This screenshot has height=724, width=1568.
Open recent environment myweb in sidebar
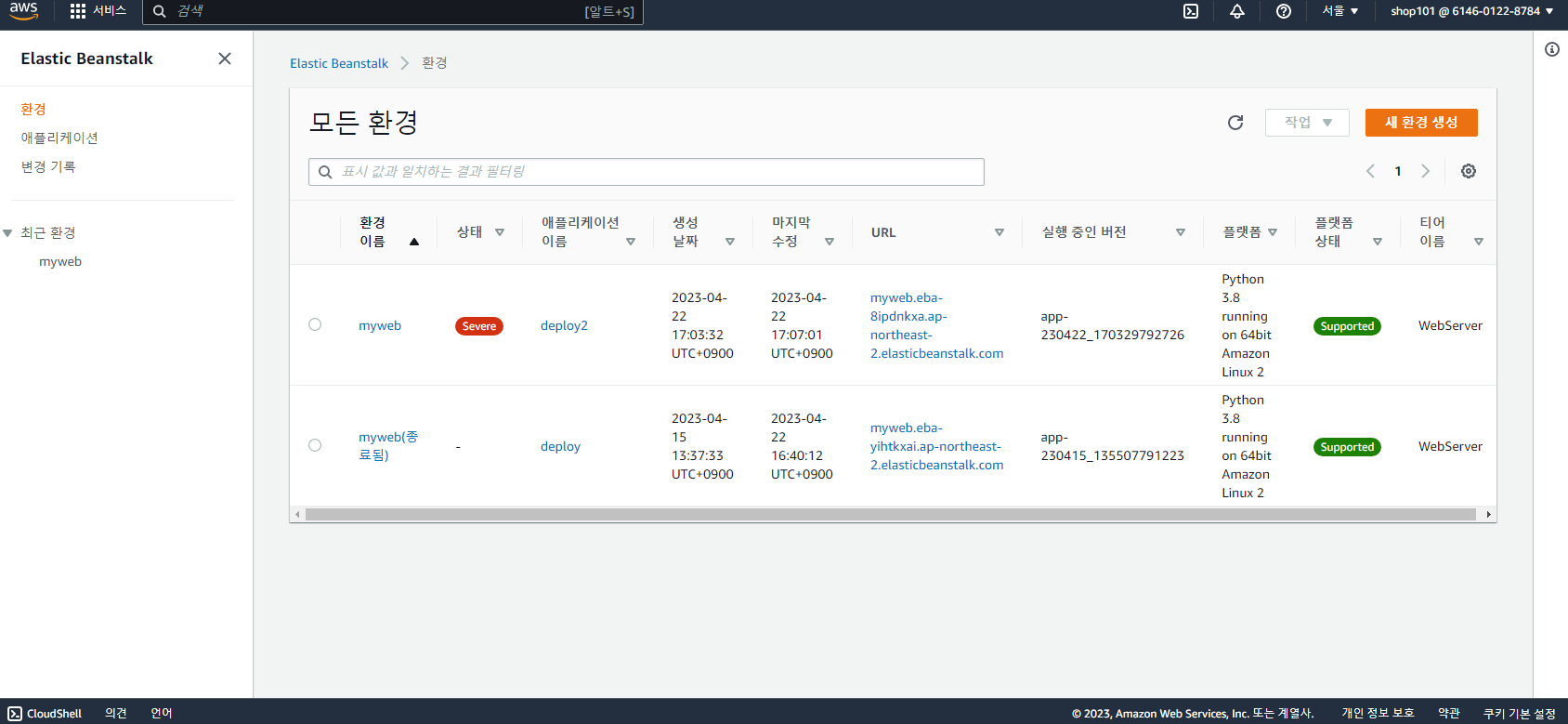tap(60, 262)
